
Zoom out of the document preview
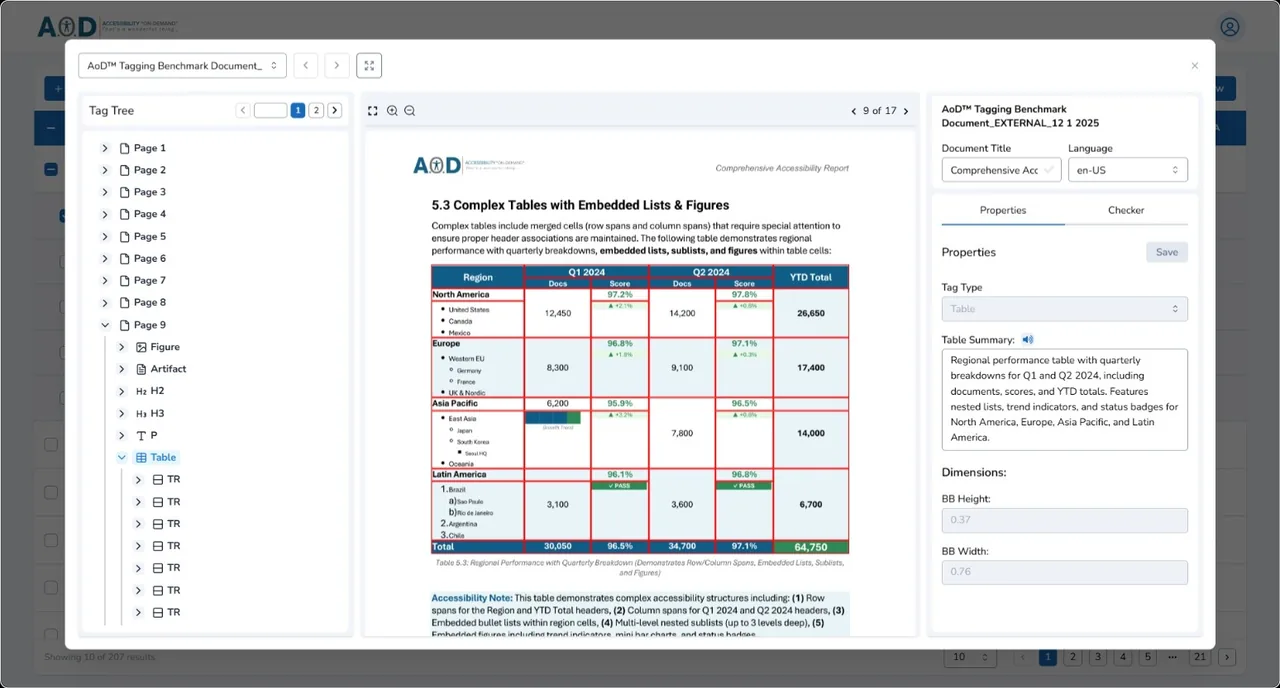[x=409, y=111]
